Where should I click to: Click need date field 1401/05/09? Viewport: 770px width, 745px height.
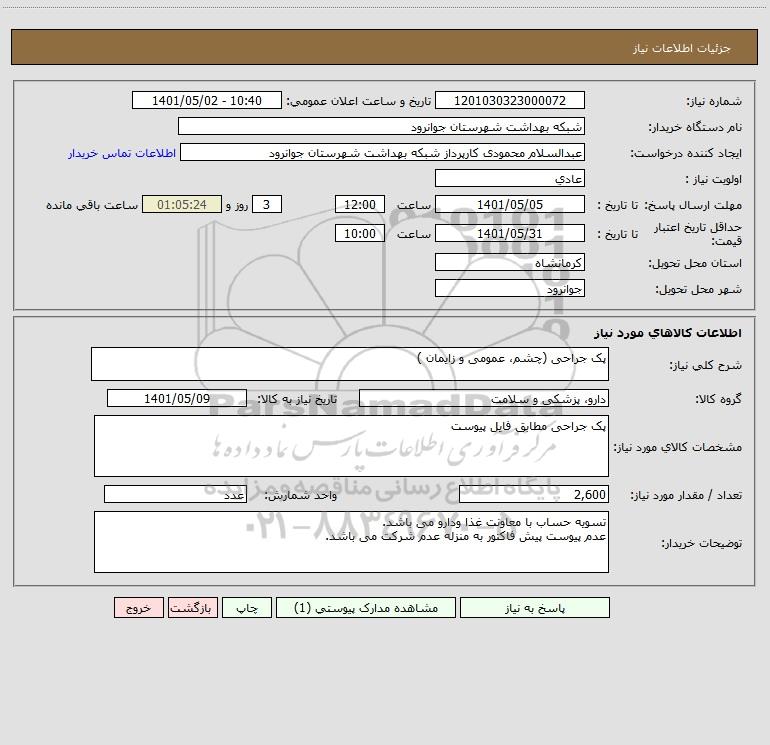coord(177,399)
